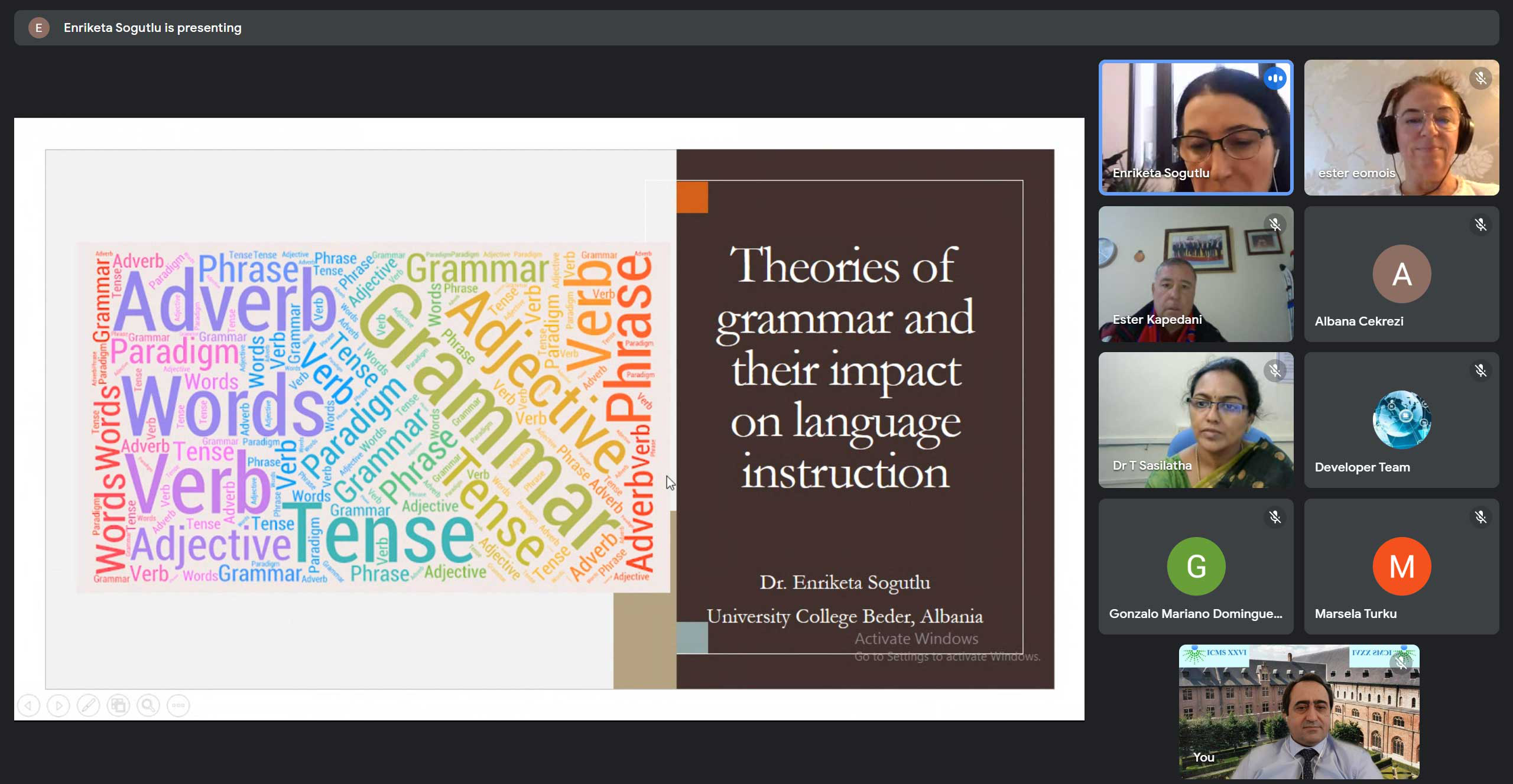Go to previous slide arrow
This screenshot has height=784, width=1513.
[28, 705]
